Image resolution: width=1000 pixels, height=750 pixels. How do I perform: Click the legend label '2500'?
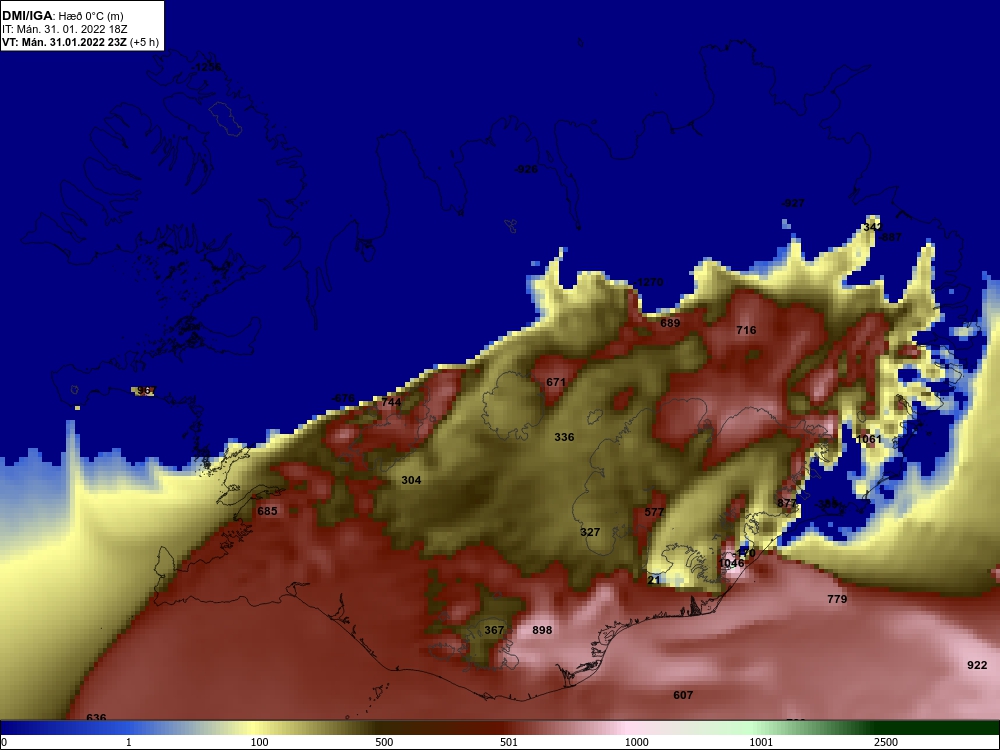pos(886,742)
